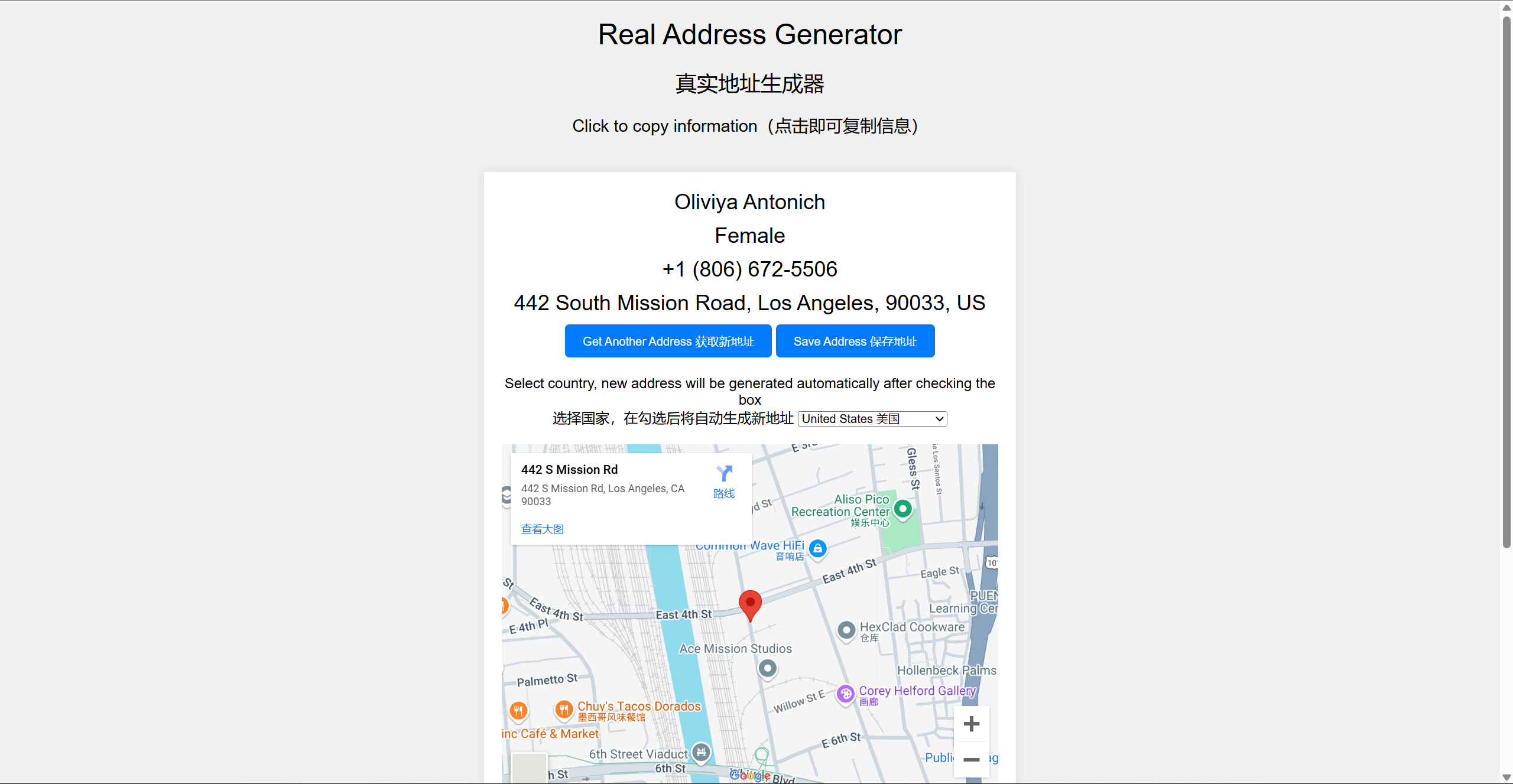The height and width of the screenshot is (784, 1513).
Task: Click the HexClad Cookware gray marker
Action: (x=846, y=630)
